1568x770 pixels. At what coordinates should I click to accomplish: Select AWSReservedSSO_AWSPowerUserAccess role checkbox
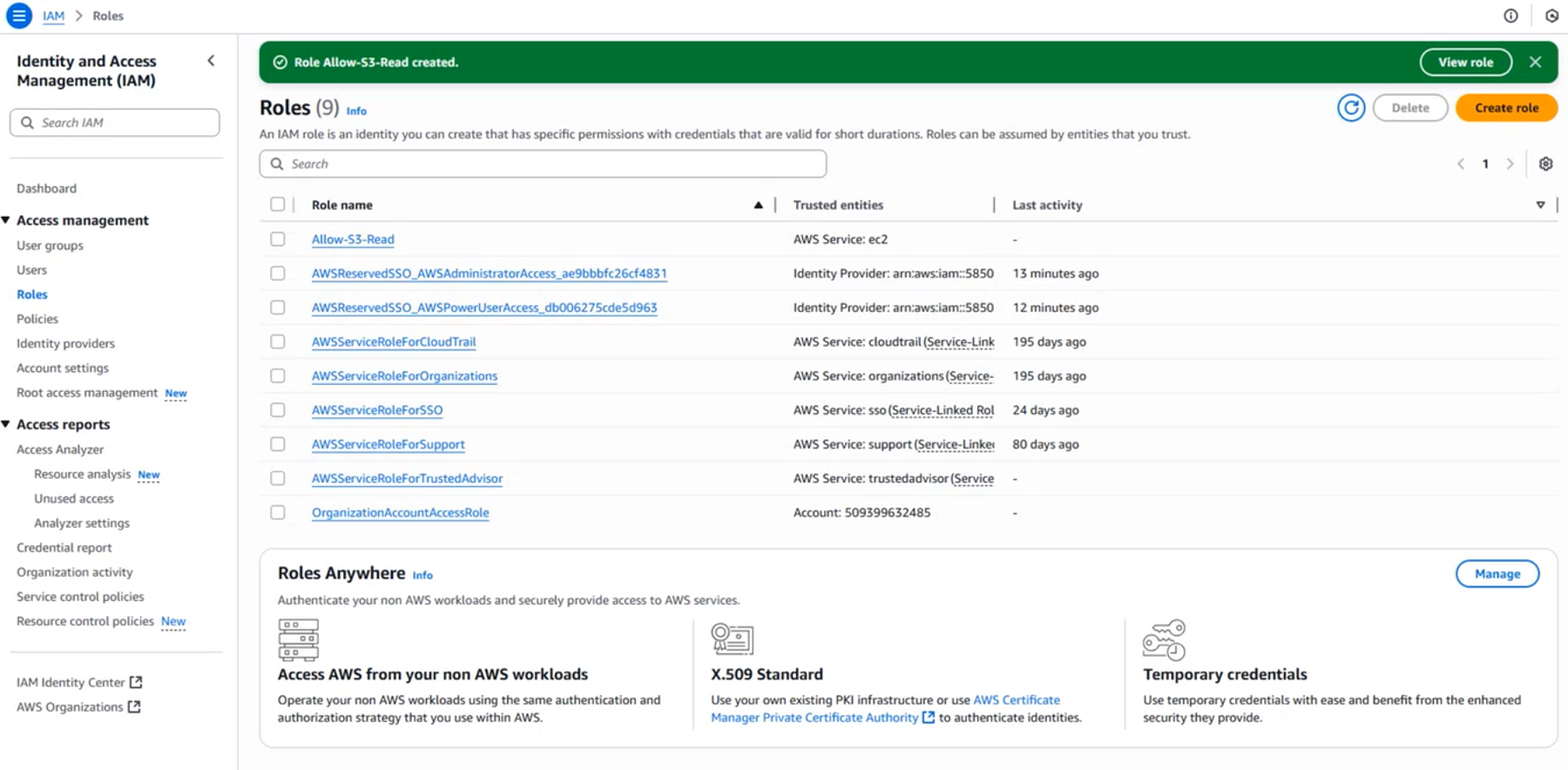[x=277, y=307]
